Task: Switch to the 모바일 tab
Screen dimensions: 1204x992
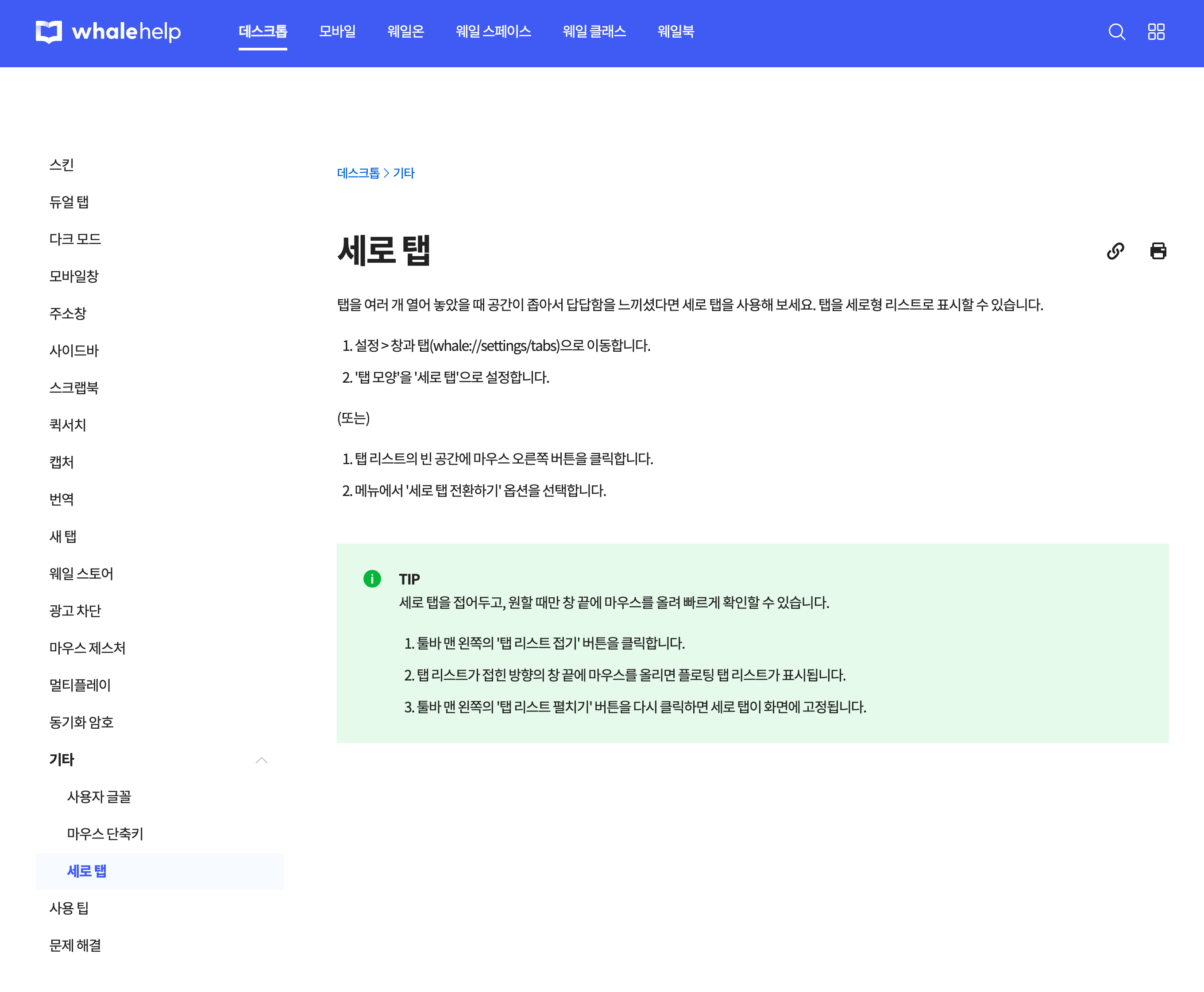Action: (337, 31)
